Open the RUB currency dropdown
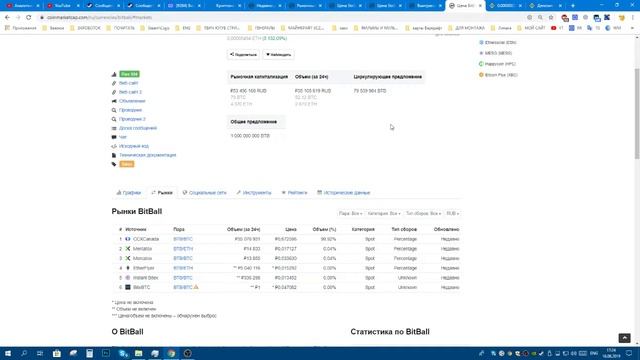640x360 pixels. 452,213
